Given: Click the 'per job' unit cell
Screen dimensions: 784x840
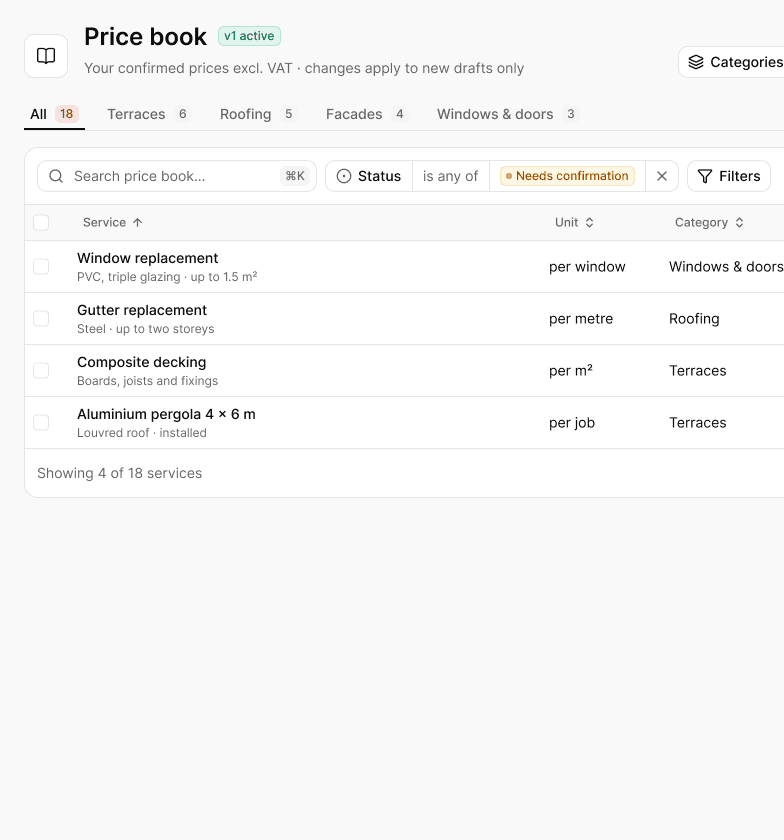Looking at the screenshot, I should coord(572,423).
